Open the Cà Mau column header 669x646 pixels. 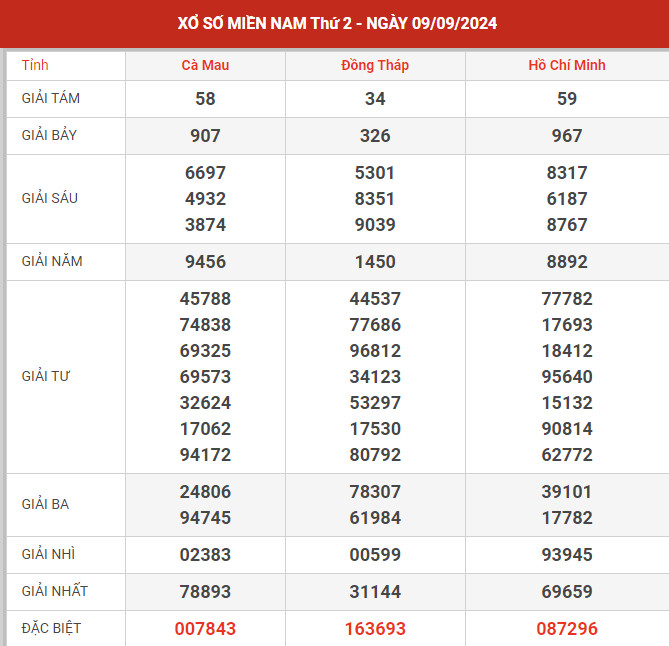pos(205,65)
